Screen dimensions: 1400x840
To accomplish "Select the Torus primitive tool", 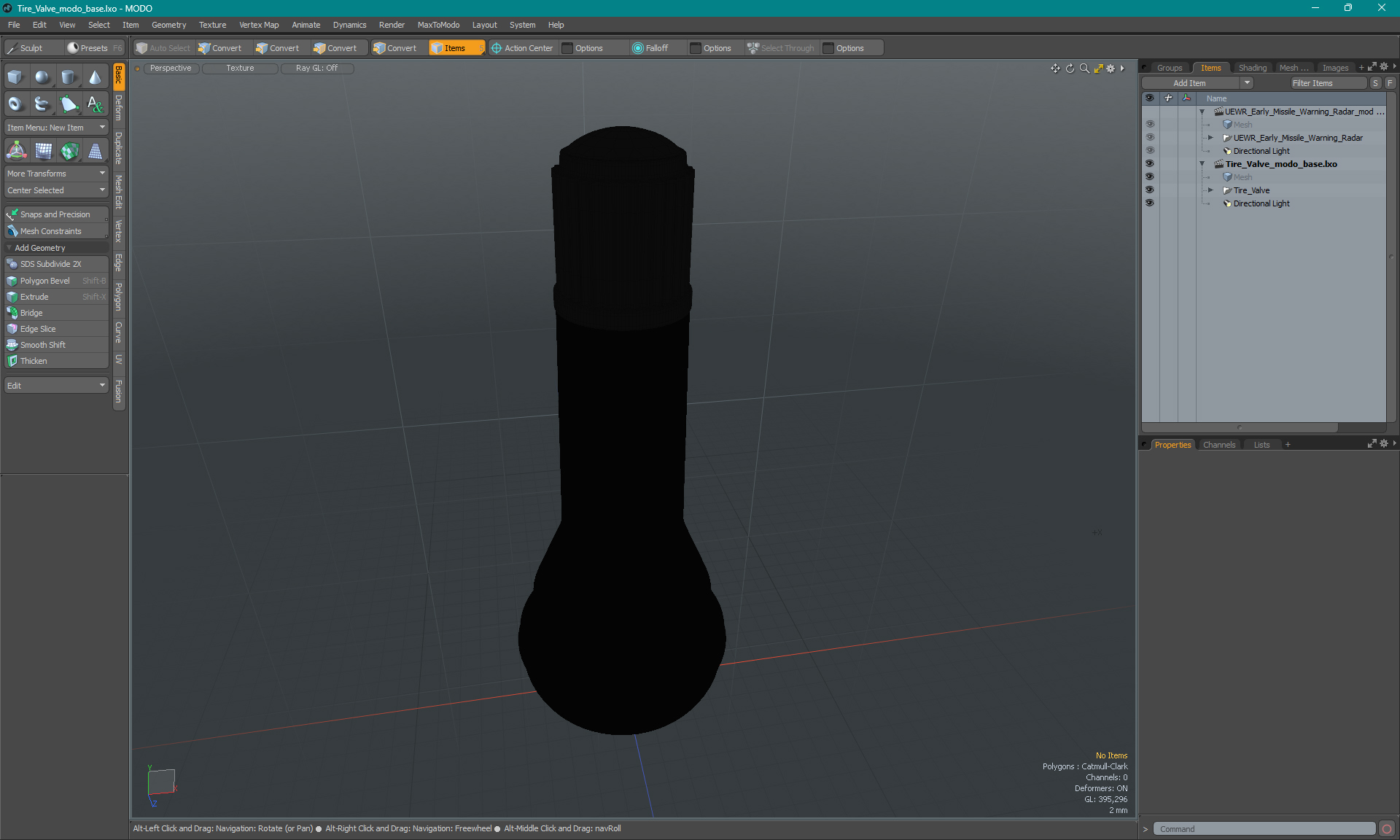I will pos(15,104).
